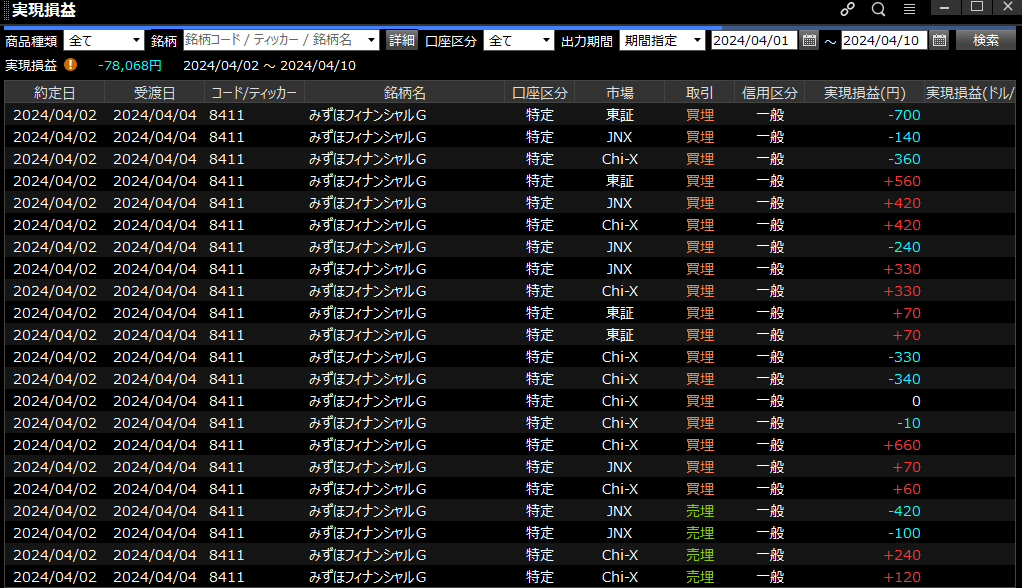Expand the 商品種類 dropdown
Viewport: 1022px width, 588px height.
tap(104, 40)
